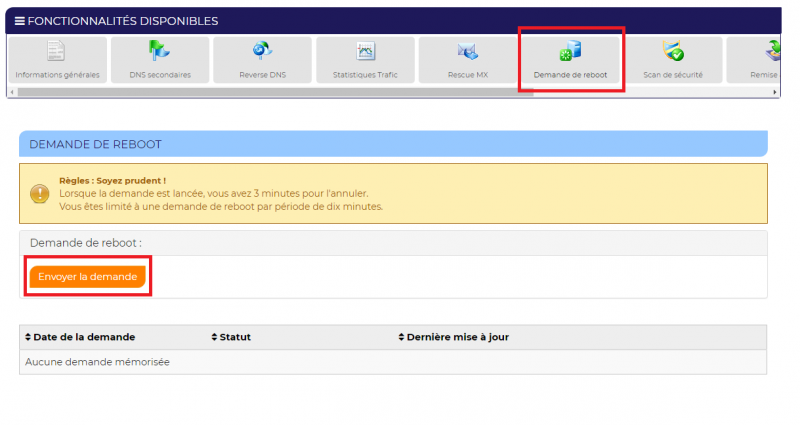Open the Rescue MX envelope icon
Screen dimensions: 800x425
pyautogui.click(x=468, y=51)
